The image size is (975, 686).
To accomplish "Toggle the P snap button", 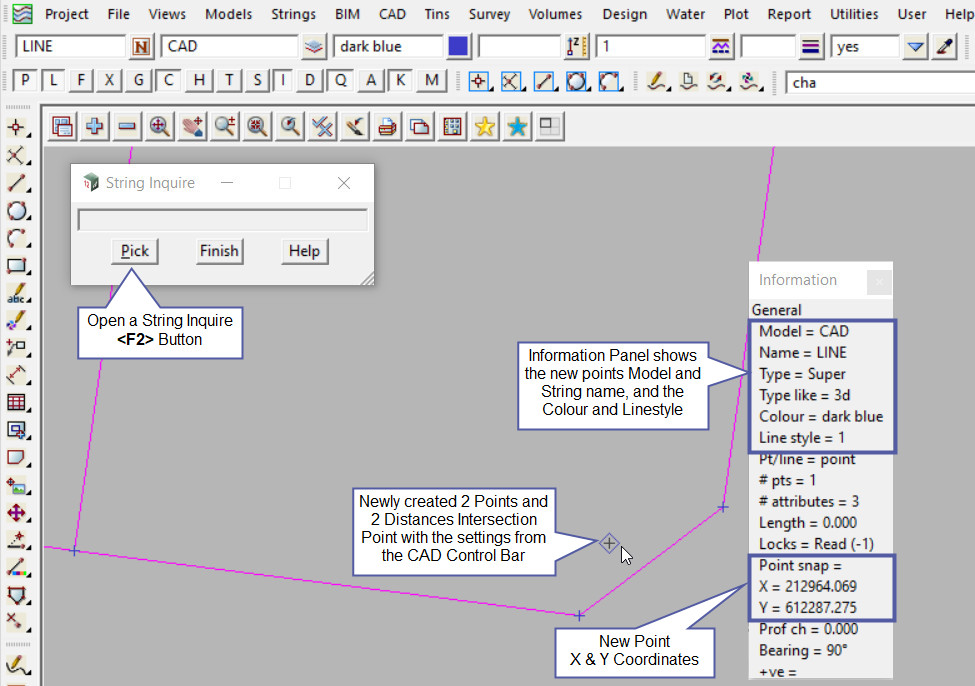I will 25,81.
